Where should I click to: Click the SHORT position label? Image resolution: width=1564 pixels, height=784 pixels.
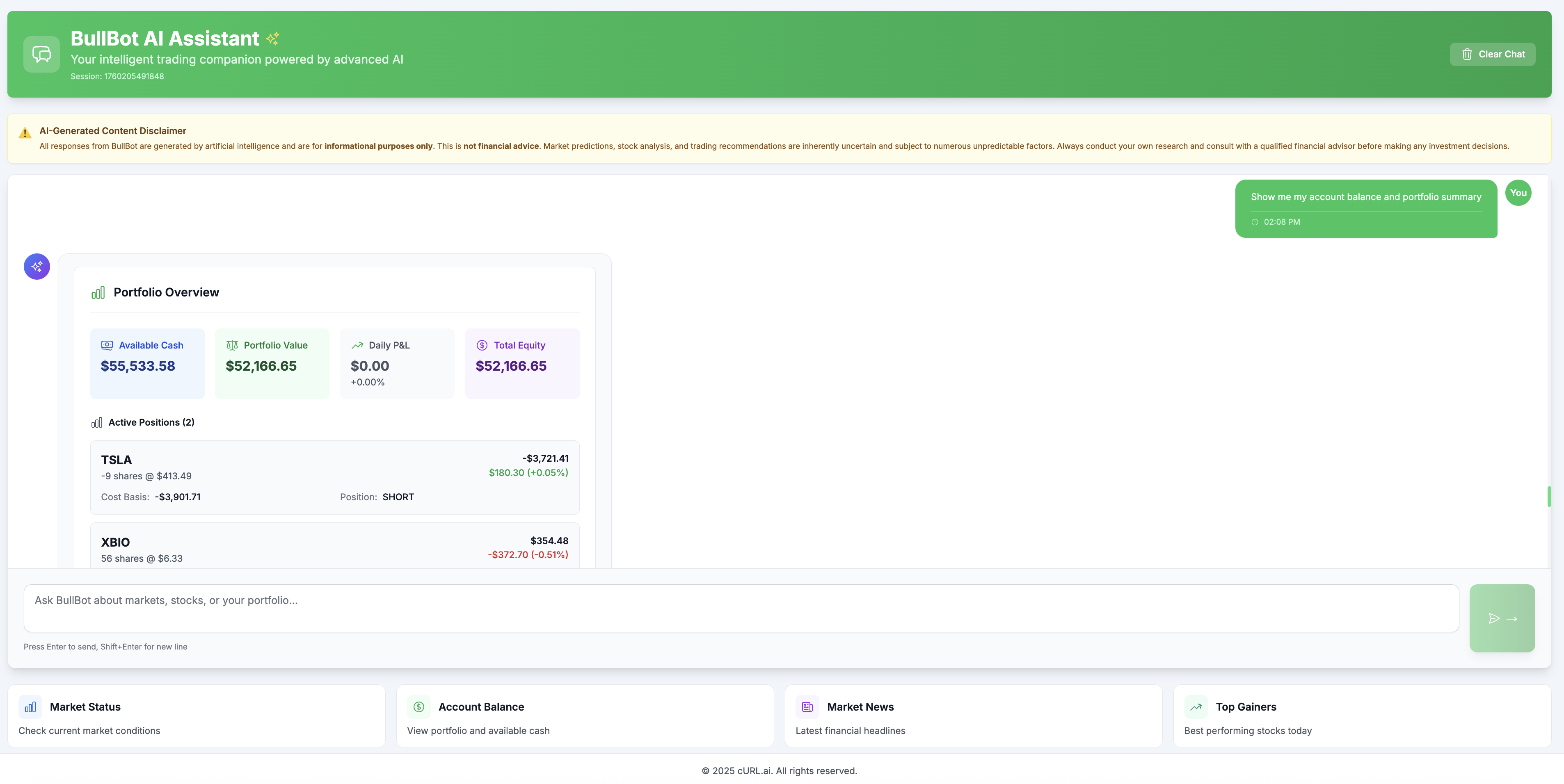(398, 497)
